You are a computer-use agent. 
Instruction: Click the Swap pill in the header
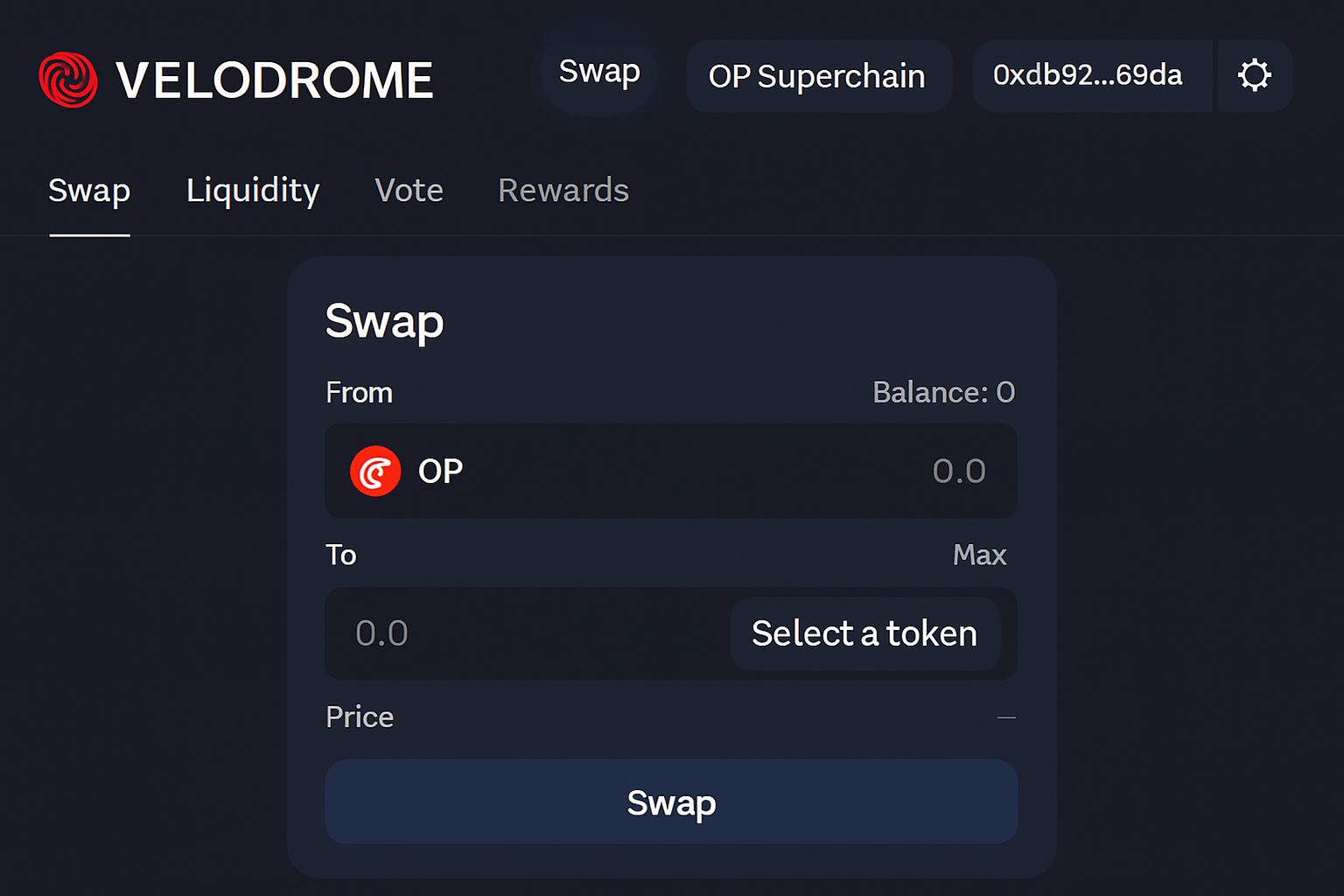click(x=598, y=73)
